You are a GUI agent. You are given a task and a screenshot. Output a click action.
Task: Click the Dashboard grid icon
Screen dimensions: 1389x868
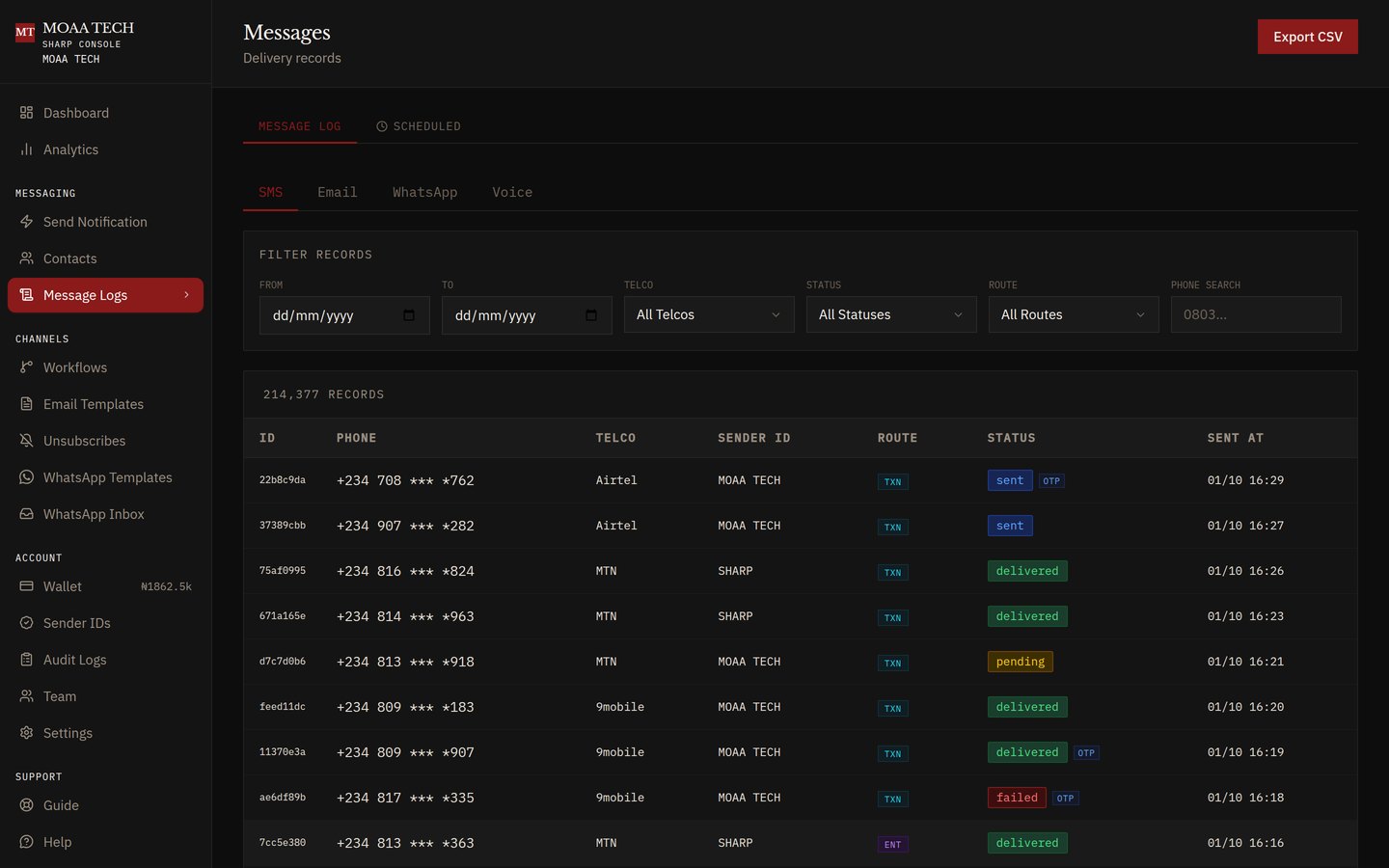26,113
